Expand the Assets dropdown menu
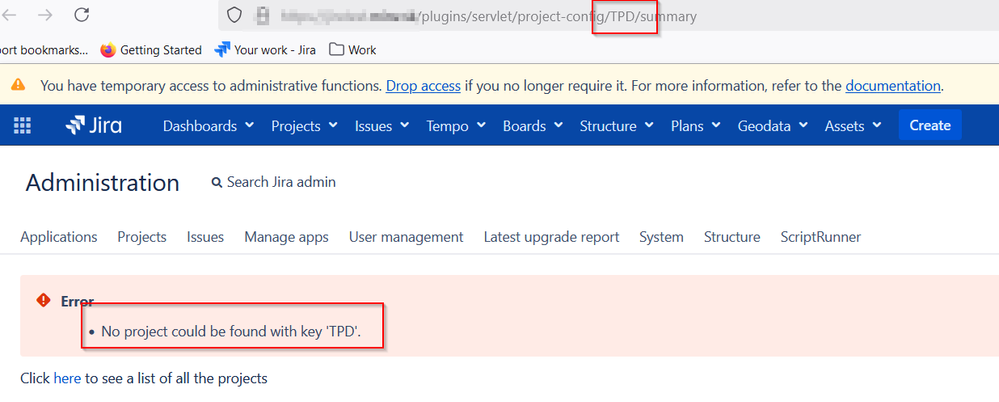999x402 pixels. click(x=853, y=126)
